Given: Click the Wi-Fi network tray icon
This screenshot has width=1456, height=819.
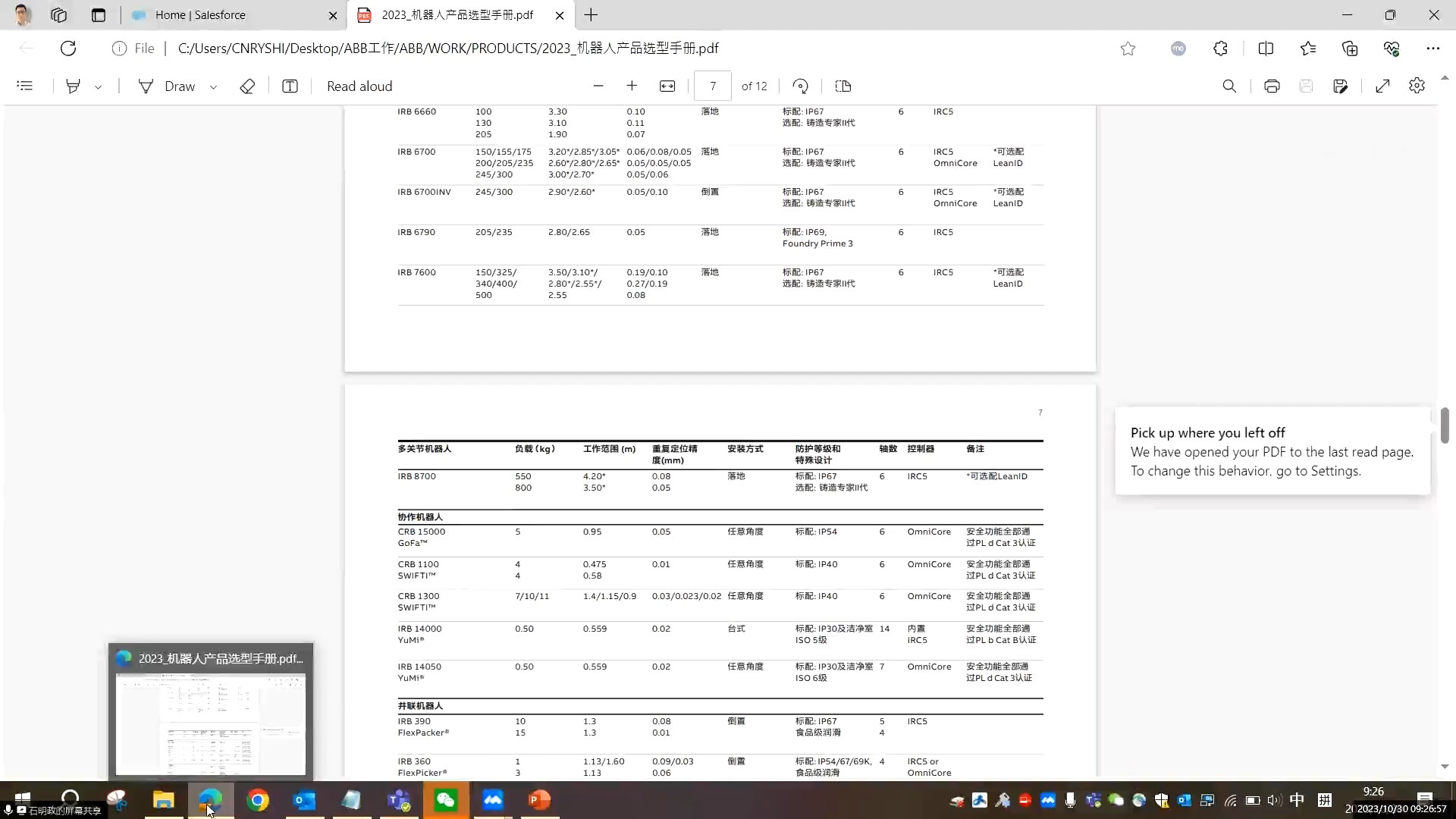Looking at the screenshot, I should 1231,800.
